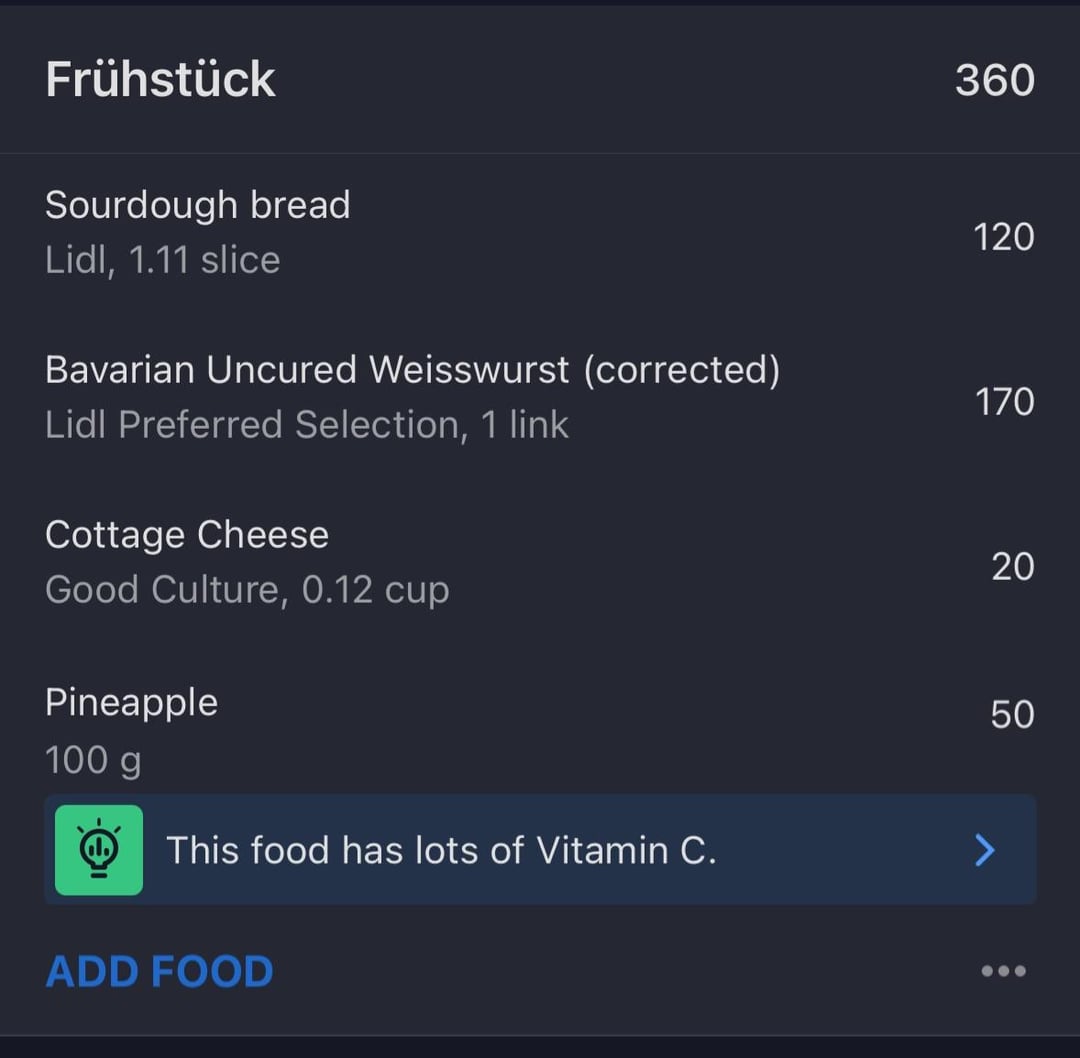The height and width of the screenshot is (1058, 1080).
Task: Click ADD FOOD link
Action: 160,972
